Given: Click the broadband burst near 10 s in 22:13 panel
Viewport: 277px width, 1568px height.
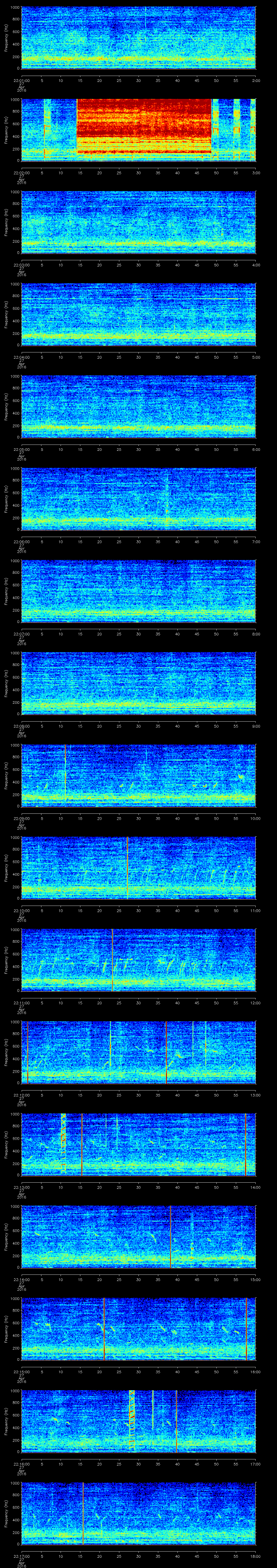Looking at the screenshot, I should pyautogui.click(x=63, y=1143).
